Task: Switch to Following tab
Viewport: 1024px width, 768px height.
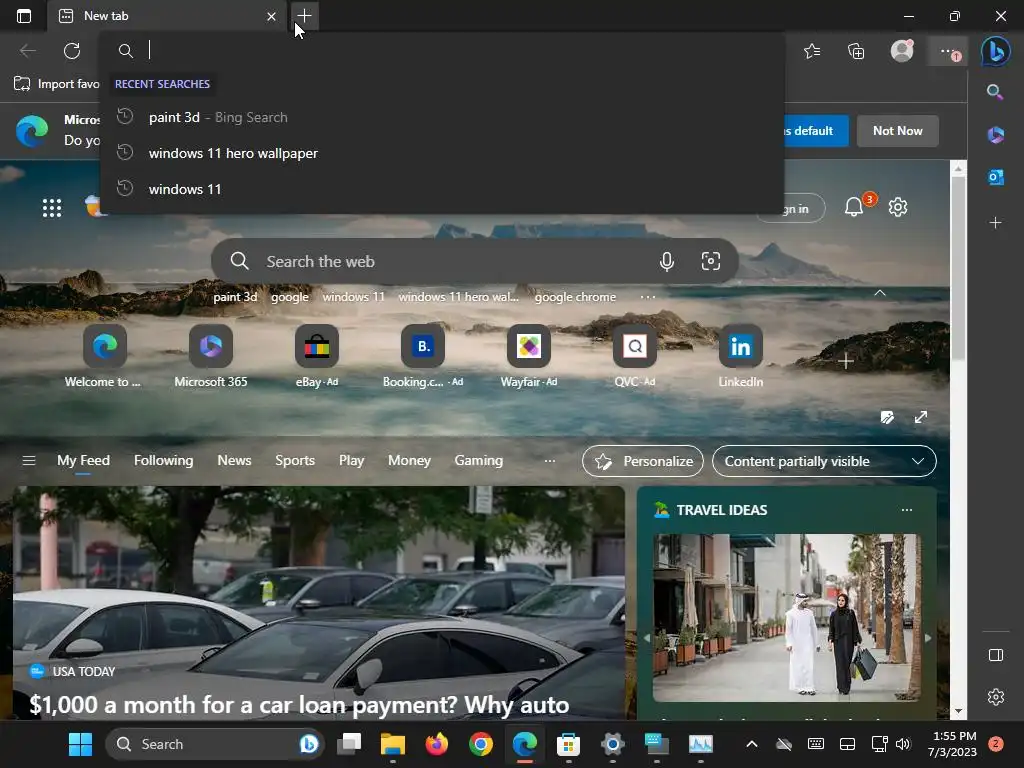Action: tap(163, 460)
